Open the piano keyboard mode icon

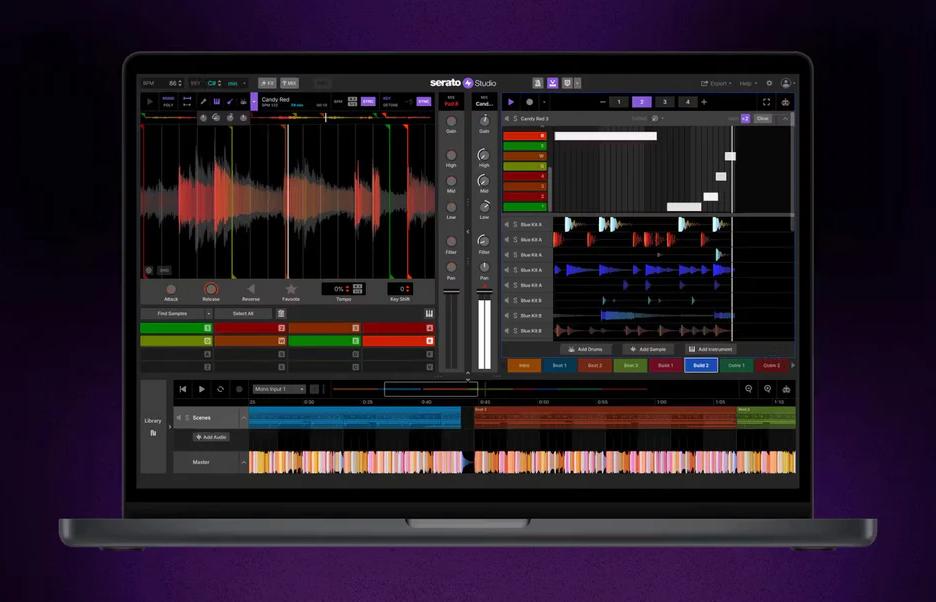(429, 314)
